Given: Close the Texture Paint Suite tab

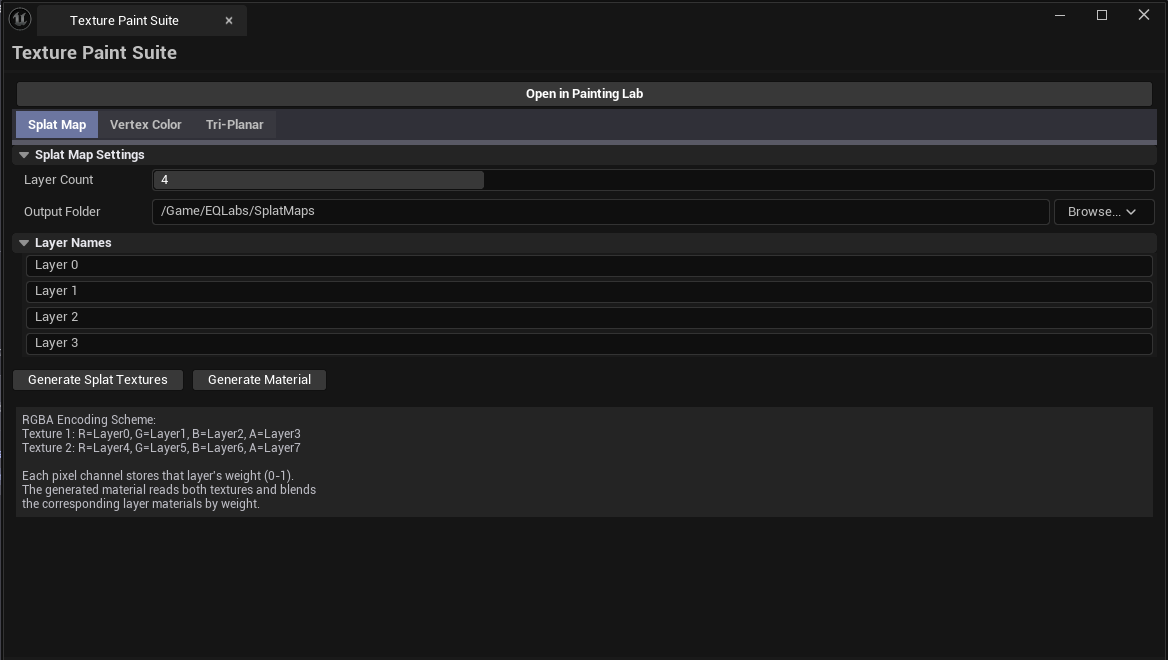Looking at the screenshot, I should (x=229, y=21).
